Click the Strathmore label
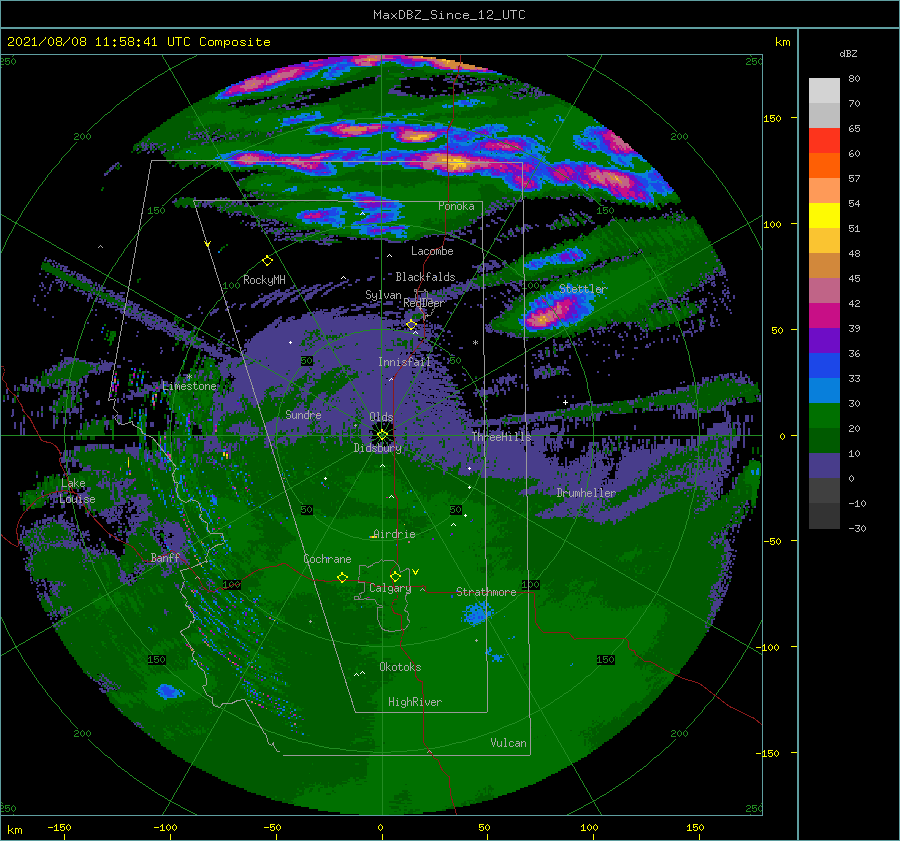The height and width of the screenshot is (841, 900). coord(486,592)
